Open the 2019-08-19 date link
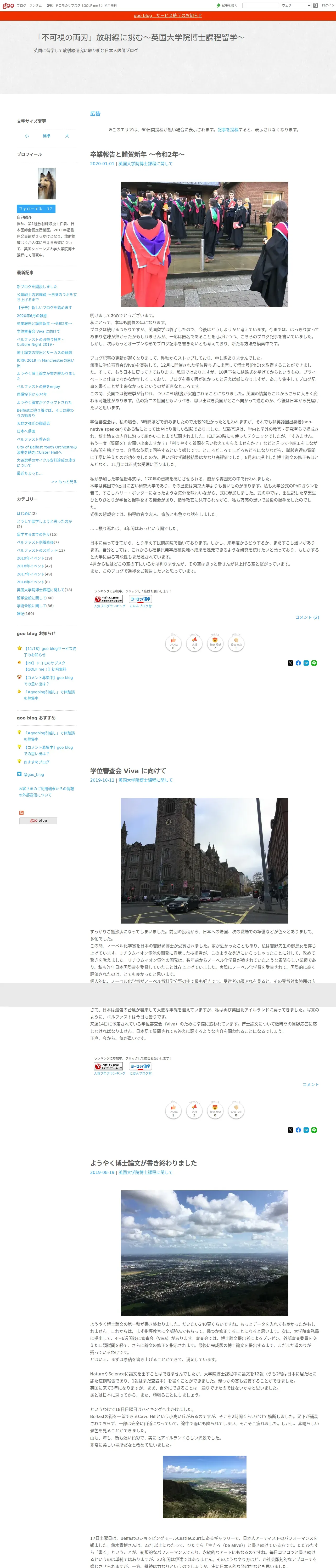Image resolution: width=336 pixels, height=1568 pixels. point(102,1172)
